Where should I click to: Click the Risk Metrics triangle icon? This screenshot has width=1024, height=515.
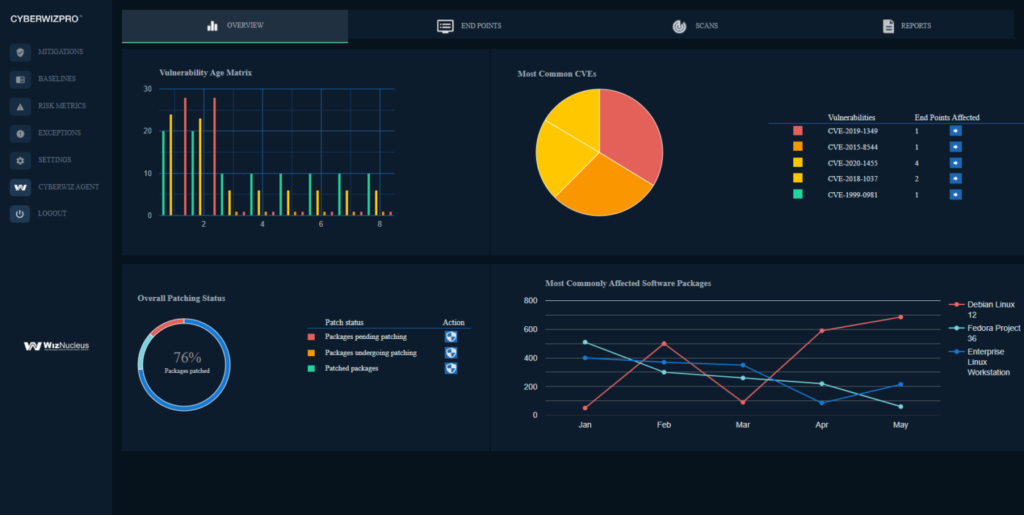click(20, 106)
